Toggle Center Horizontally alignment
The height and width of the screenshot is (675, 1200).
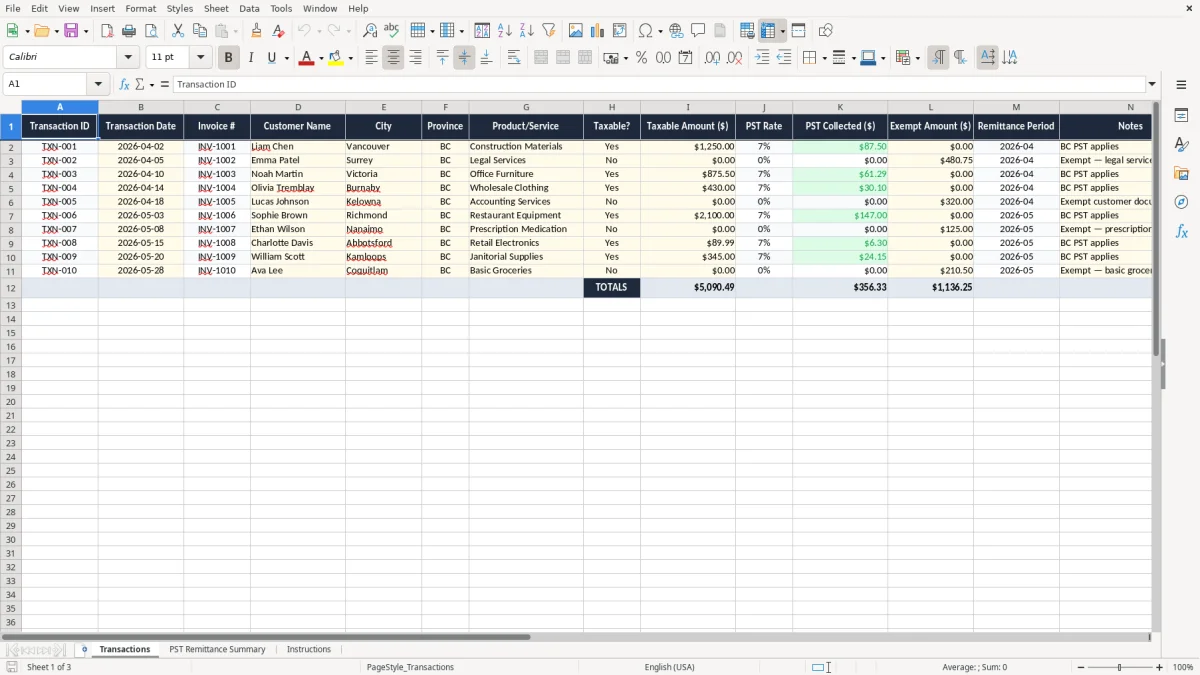click(x=393, y=58)
